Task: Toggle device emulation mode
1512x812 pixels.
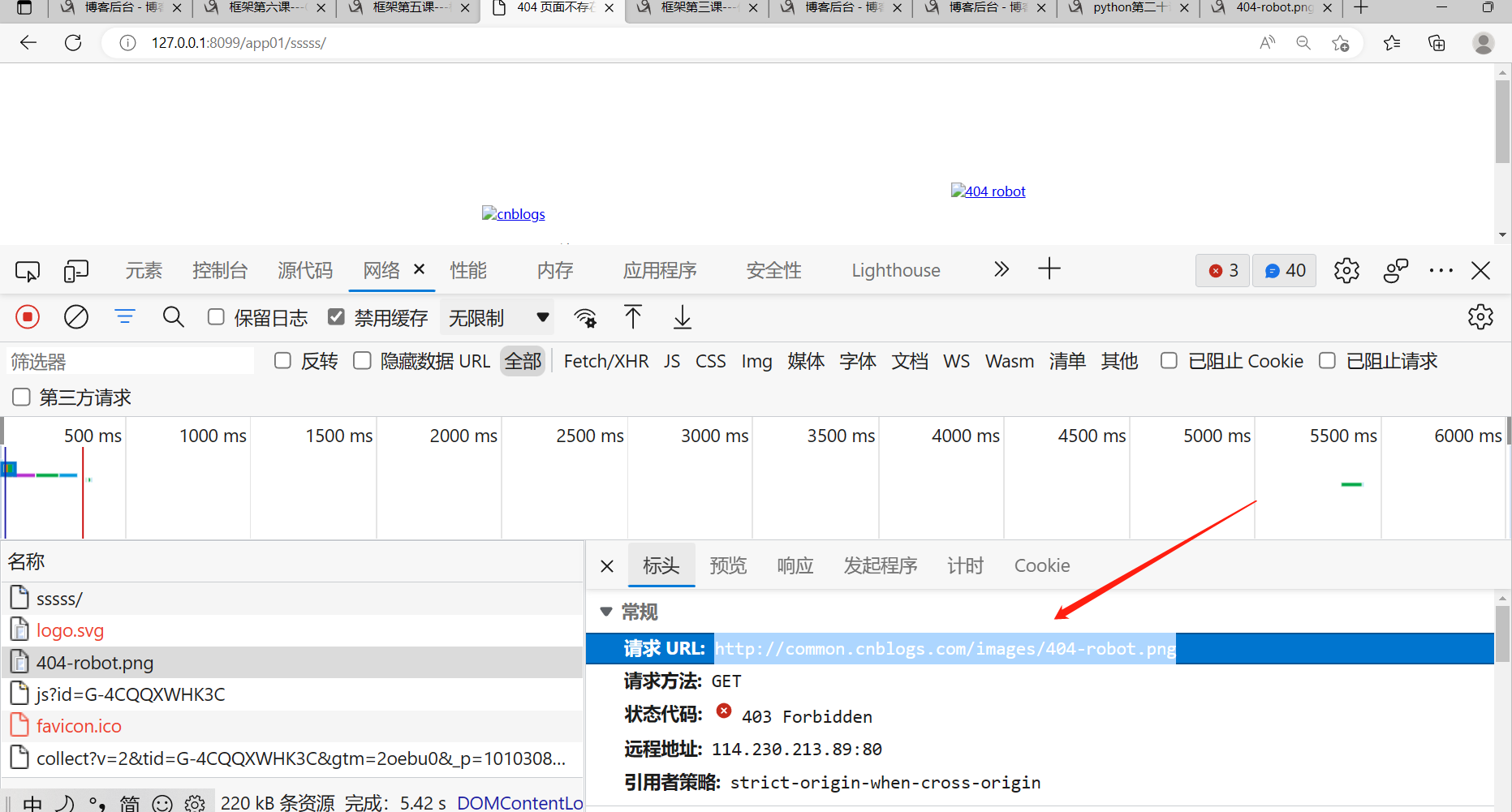Action: 75,271
